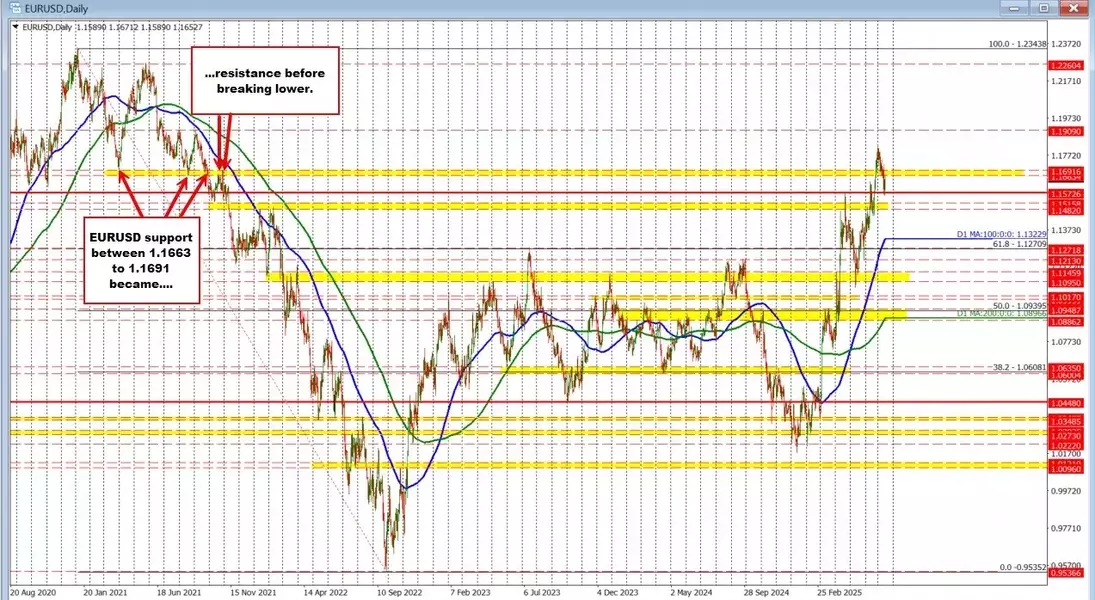The width and height of the screenshot is (1095, 600).
Task: Select the 'resistance before breaking lower' annotation box
Action: 265,81
